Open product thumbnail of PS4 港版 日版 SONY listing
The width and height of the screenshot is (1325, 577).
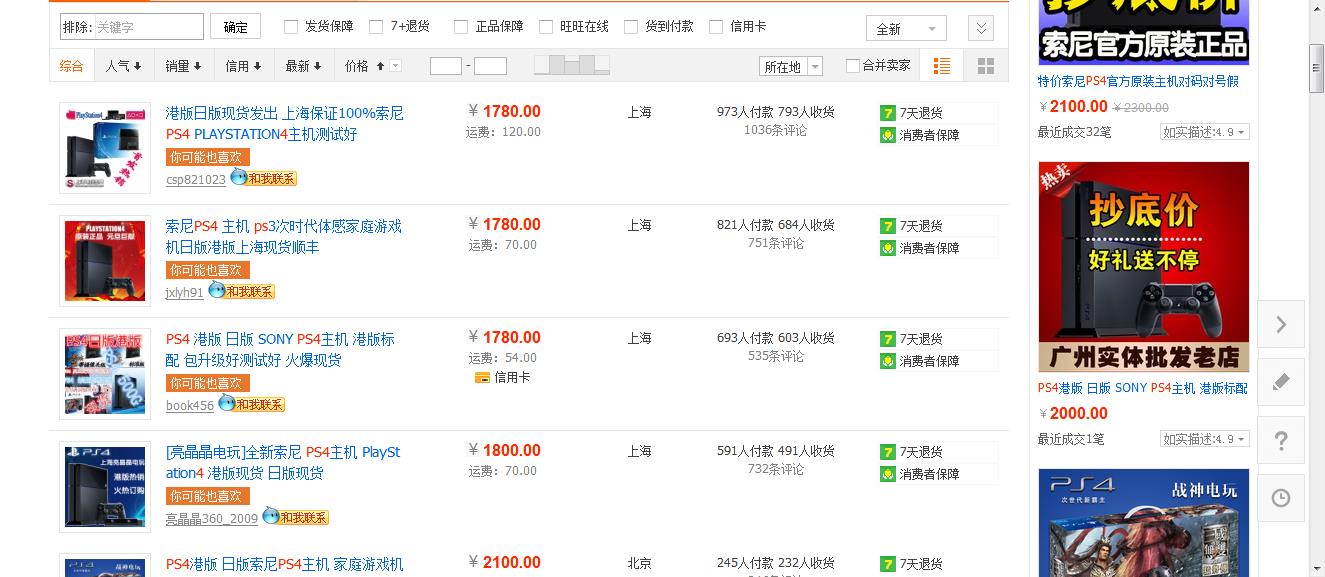coord(105,374)
